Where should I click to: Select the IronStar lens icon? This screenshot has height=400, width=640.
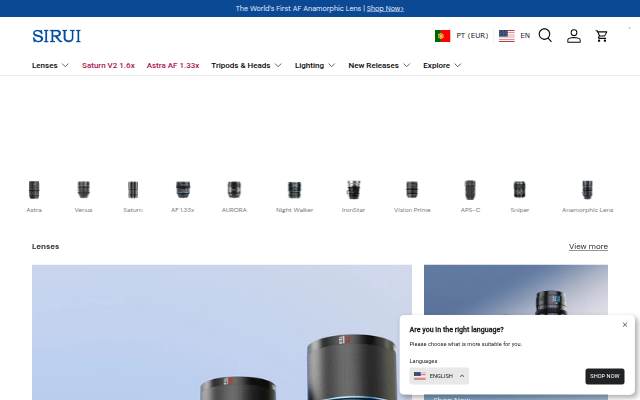(x=353, y=190)
